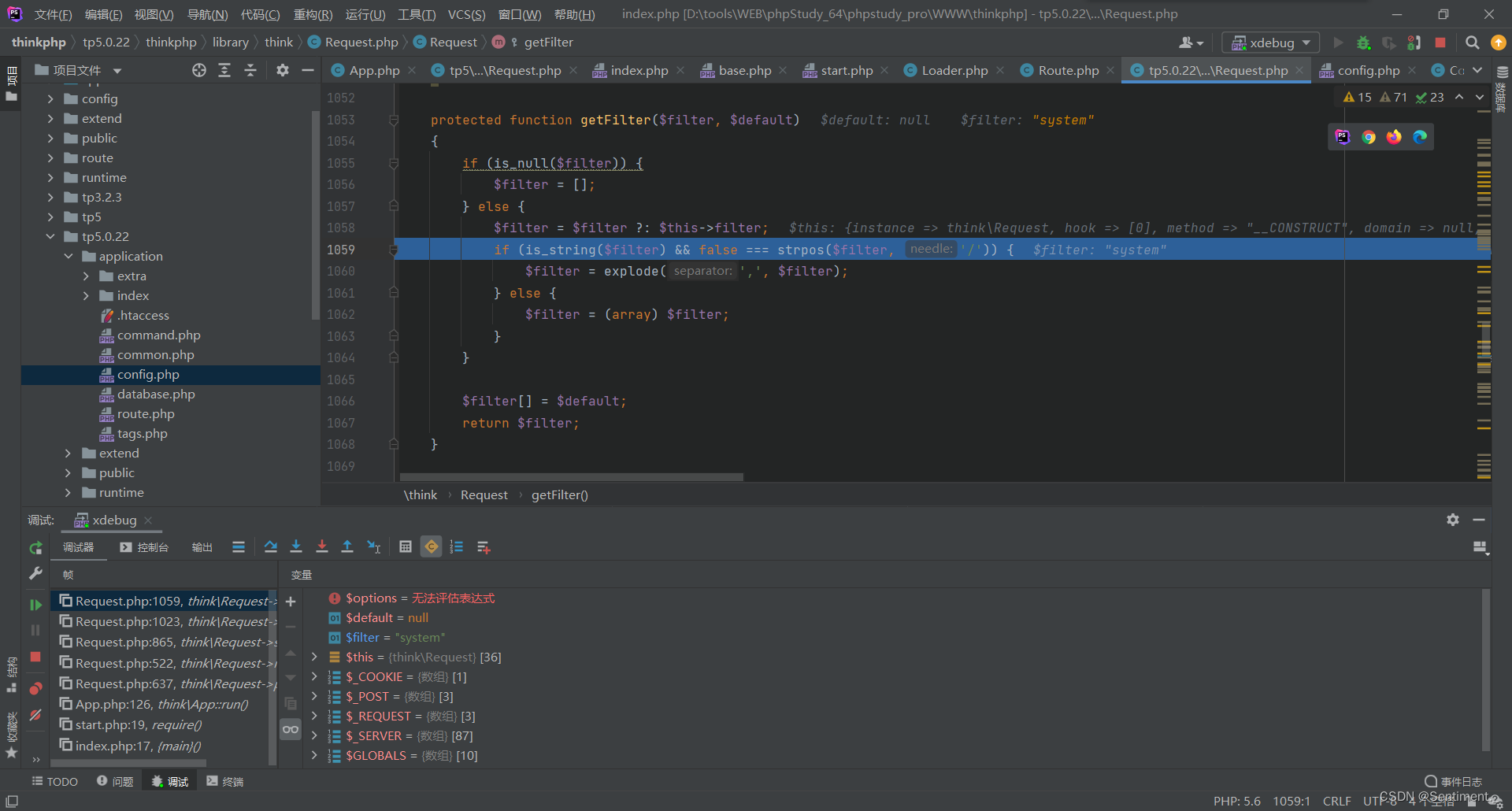Screen dimensions: 1512x811
Task: Stop the running xdebug session from the top toolbar
Action: (x=1440, y=43)
